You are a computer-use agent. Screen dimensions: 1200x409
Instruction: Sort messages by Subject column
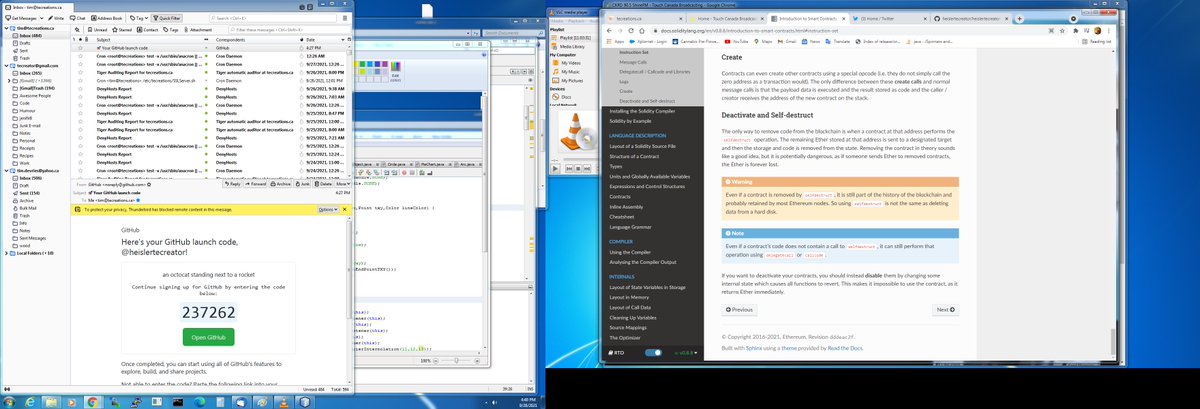150,40
